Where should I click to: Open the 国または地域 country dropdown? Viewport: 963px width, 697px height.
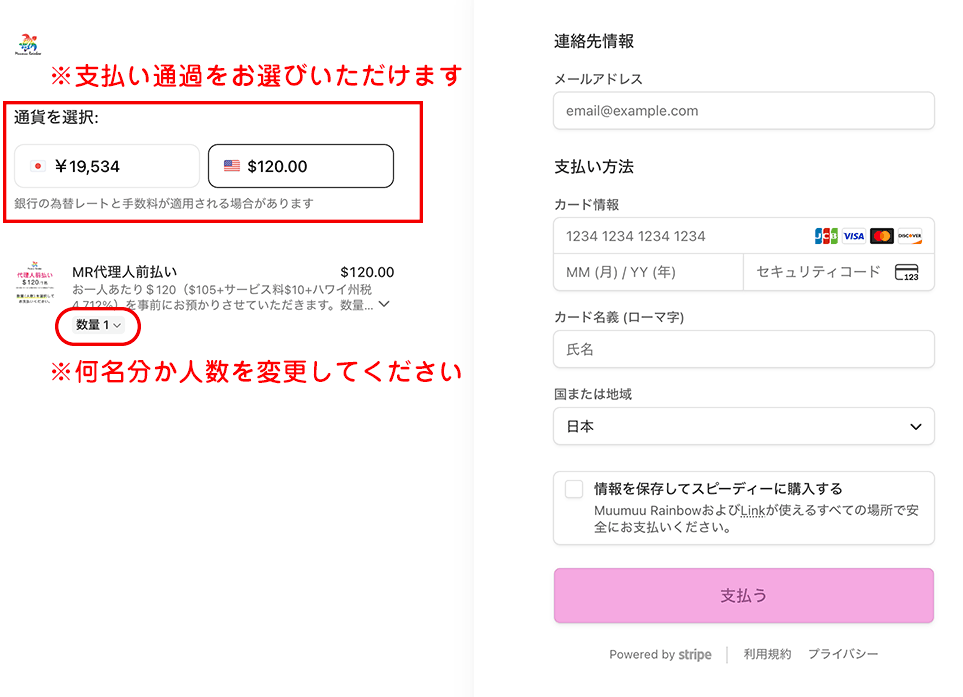(743, 426)
